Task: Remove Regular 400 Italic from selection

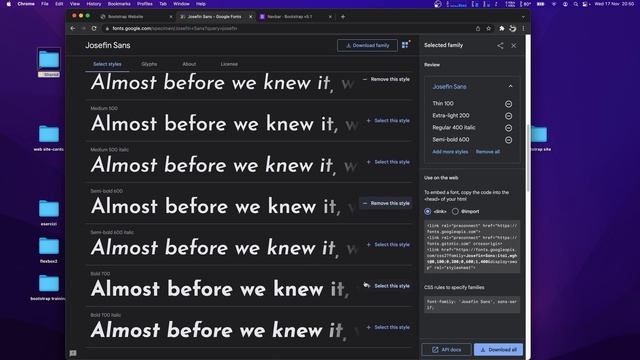Action: pyautogui.click(x=508, y=128)
